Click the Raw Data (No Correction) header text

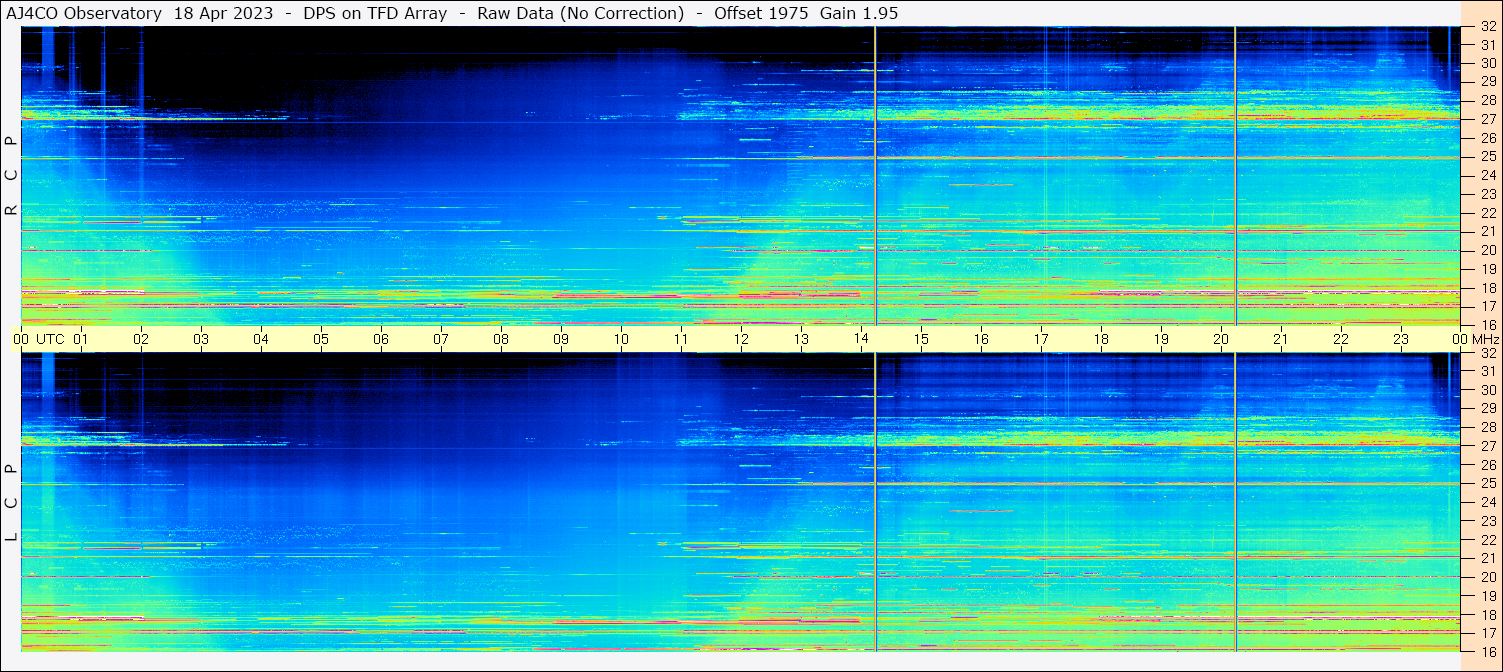pyautogui.click(x=581, y=13)
